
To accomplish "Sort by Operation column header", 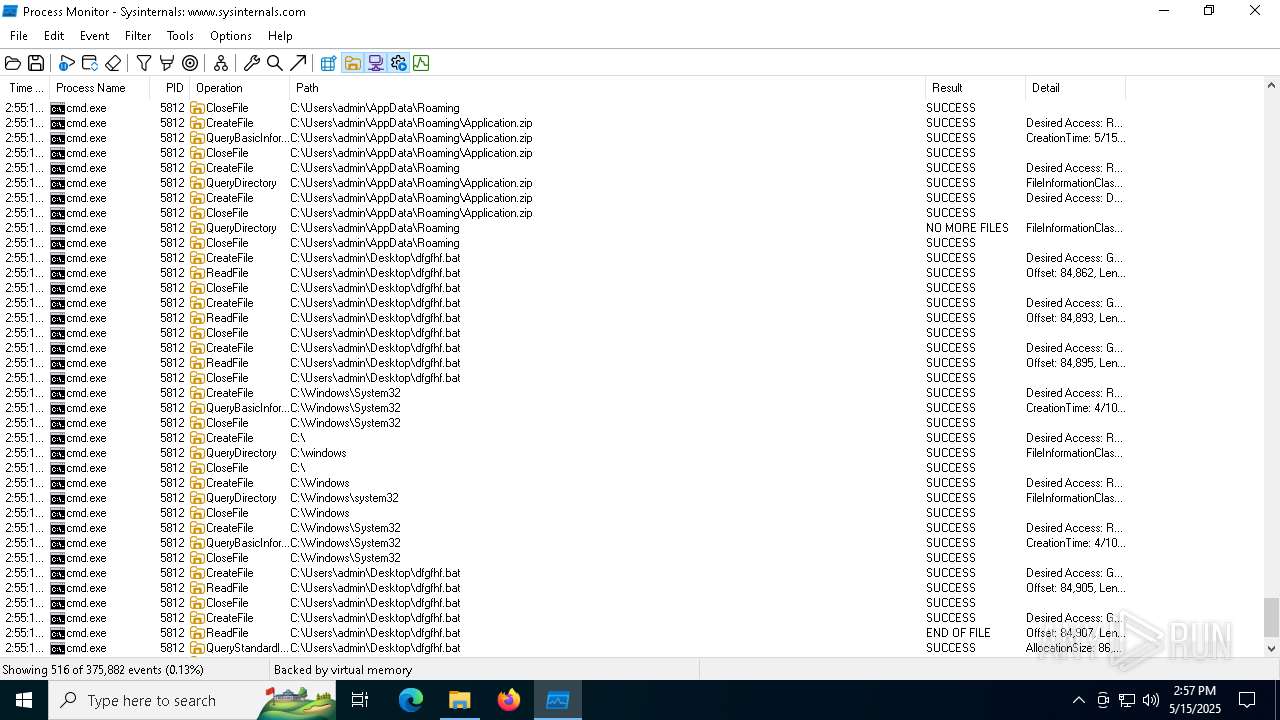I will coord(239,88).
